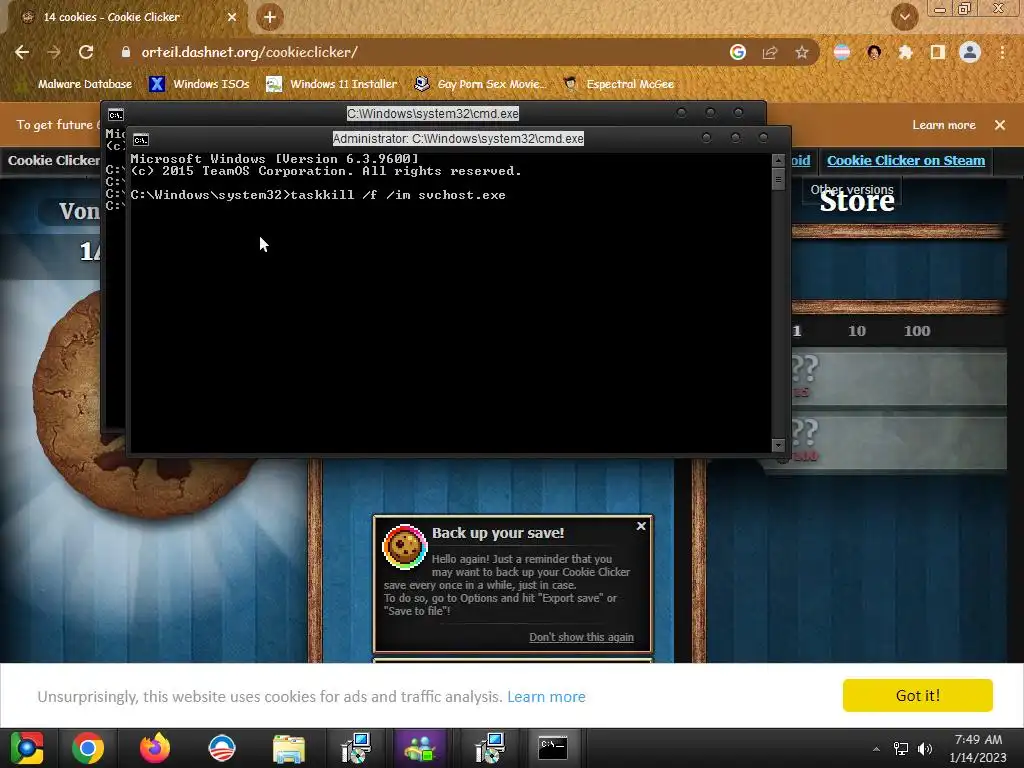The image size is (1024, 768).
Task: Close the 'Back up your save!' notification
Action: [641, 526]
